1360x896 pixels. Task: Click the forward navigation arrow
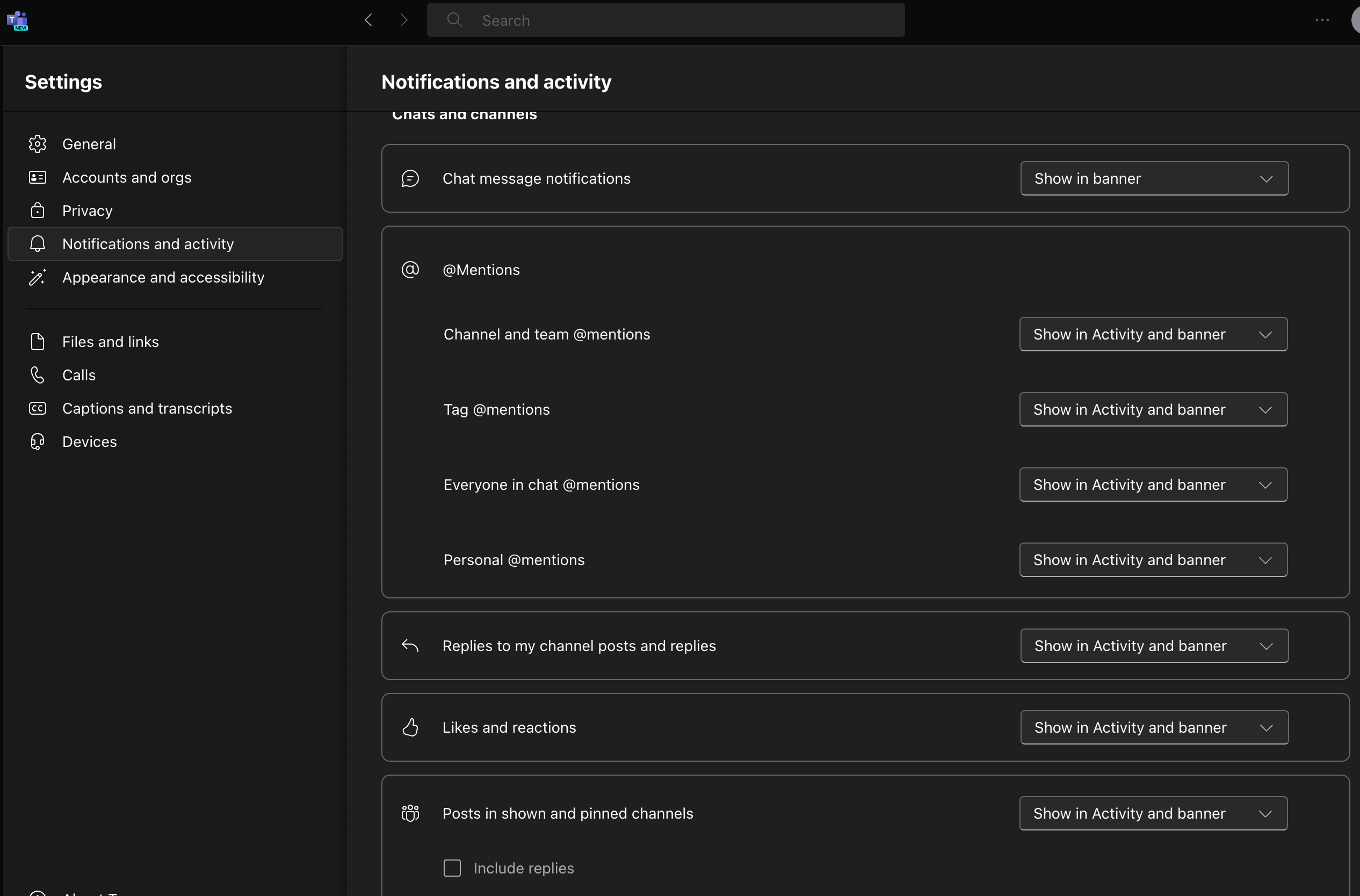(x=404, y=20)
